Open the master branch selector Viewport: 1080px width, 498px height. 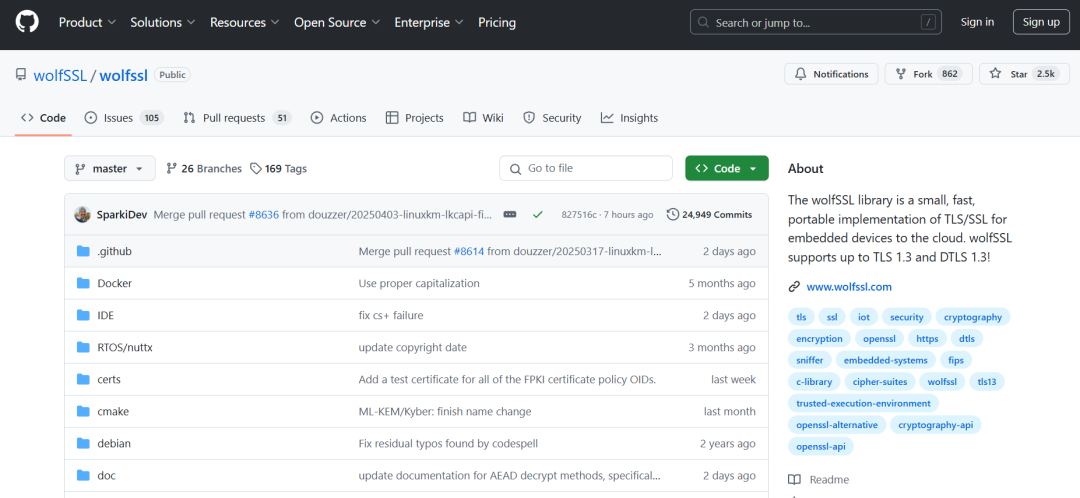click(110, 169)
